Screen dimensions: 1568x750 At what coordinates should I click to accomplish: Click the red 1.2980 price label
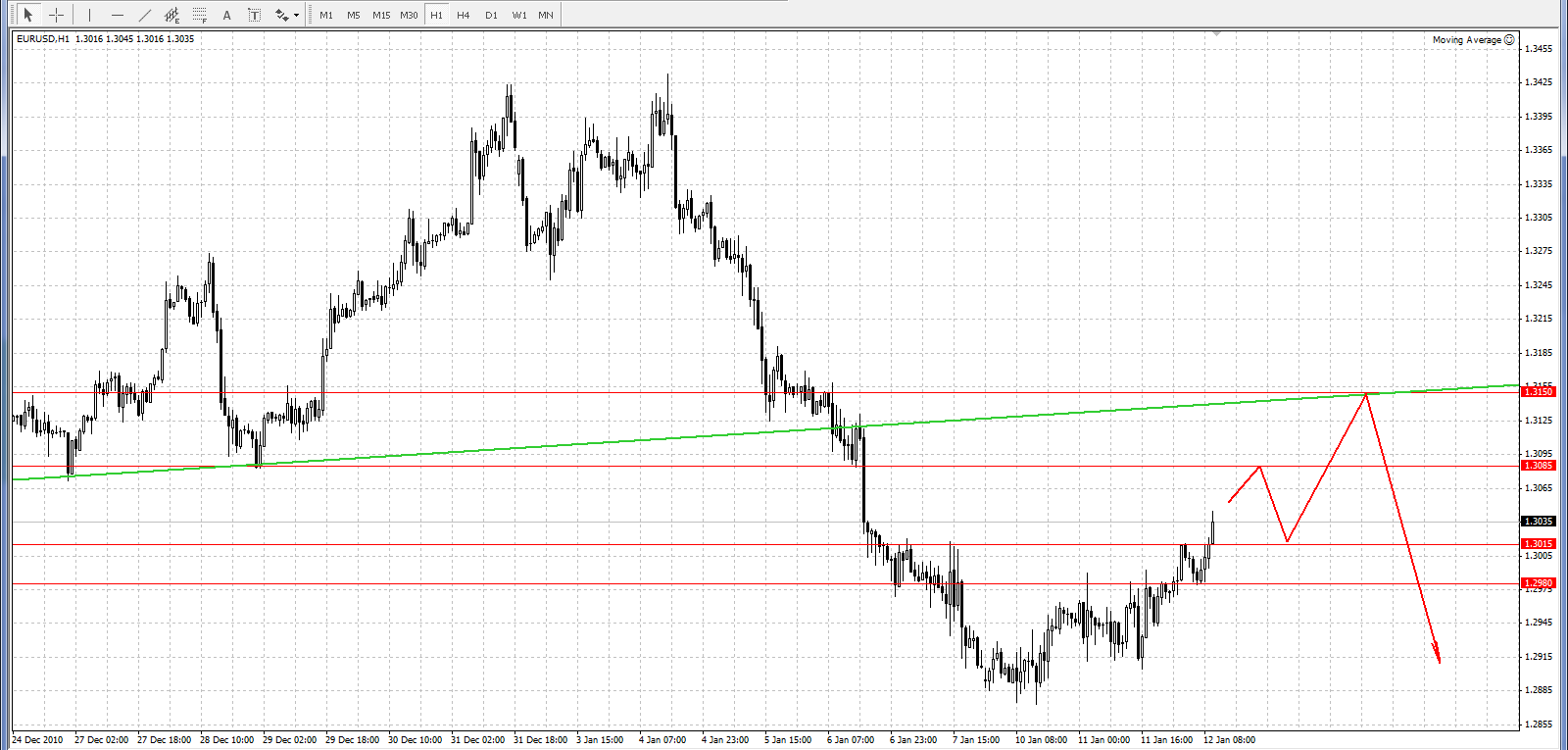click(1538, 583)
